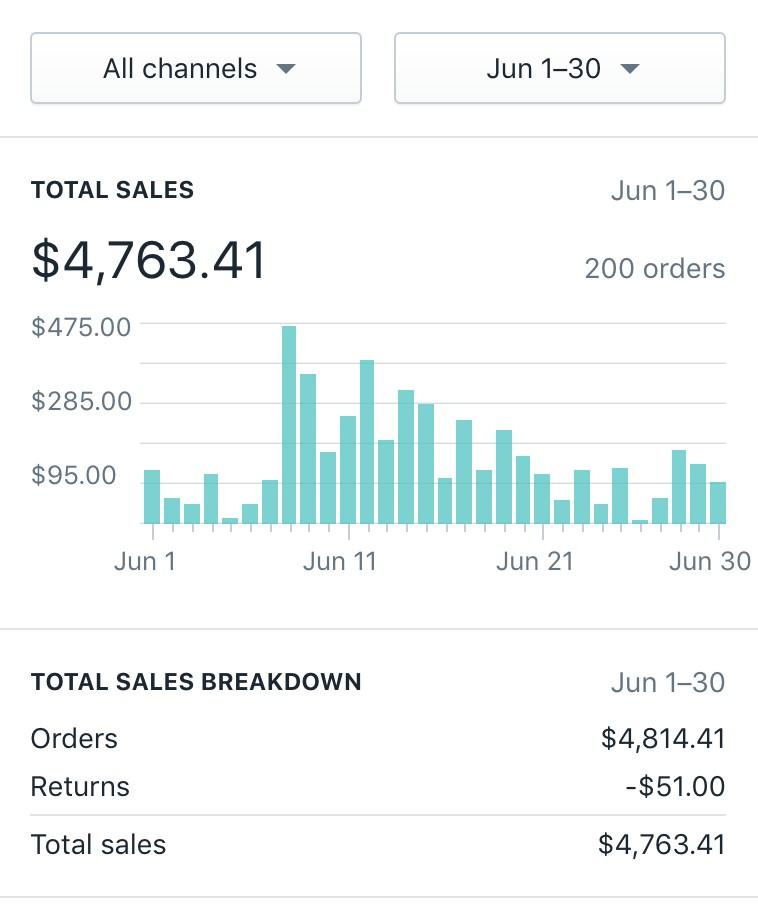This screenshot has width=758, height=918.
Task: Click the first chart bar for Jun 1
Action: coord(152,497)
